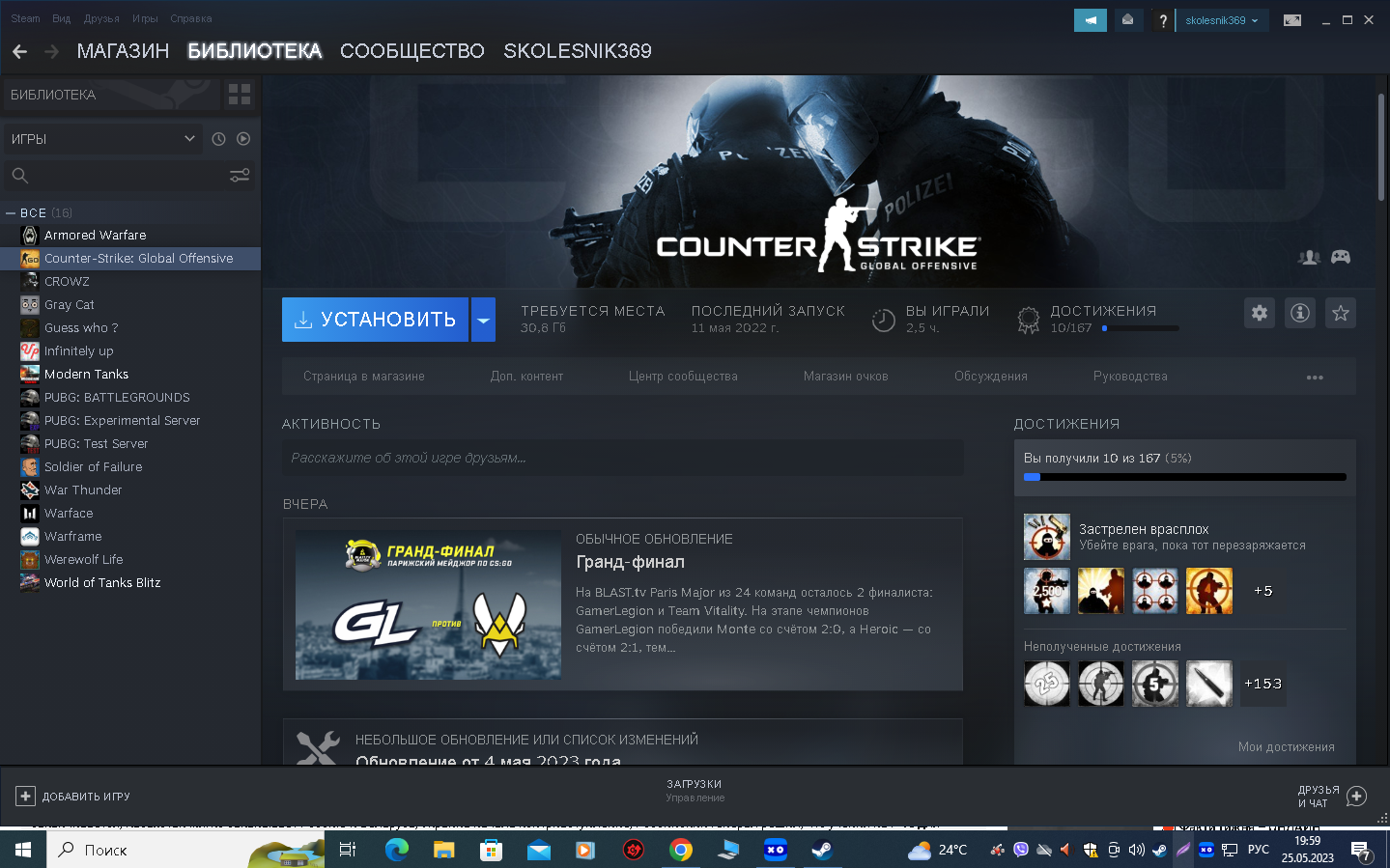Open skolesnik369 account dropdown
Screen dimensions: 1390x868
pyautogui.click(x=1222, y=19)
